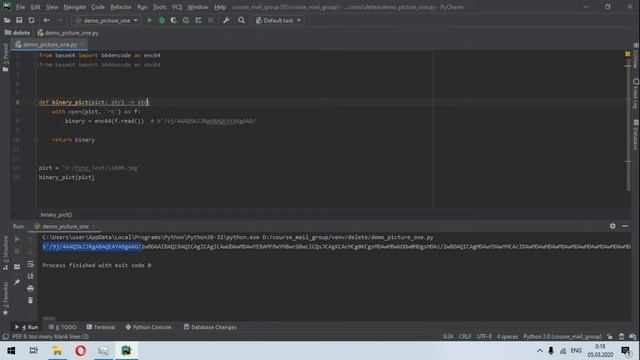
Task: Clear Run console with trash icon
Action: 30,300
